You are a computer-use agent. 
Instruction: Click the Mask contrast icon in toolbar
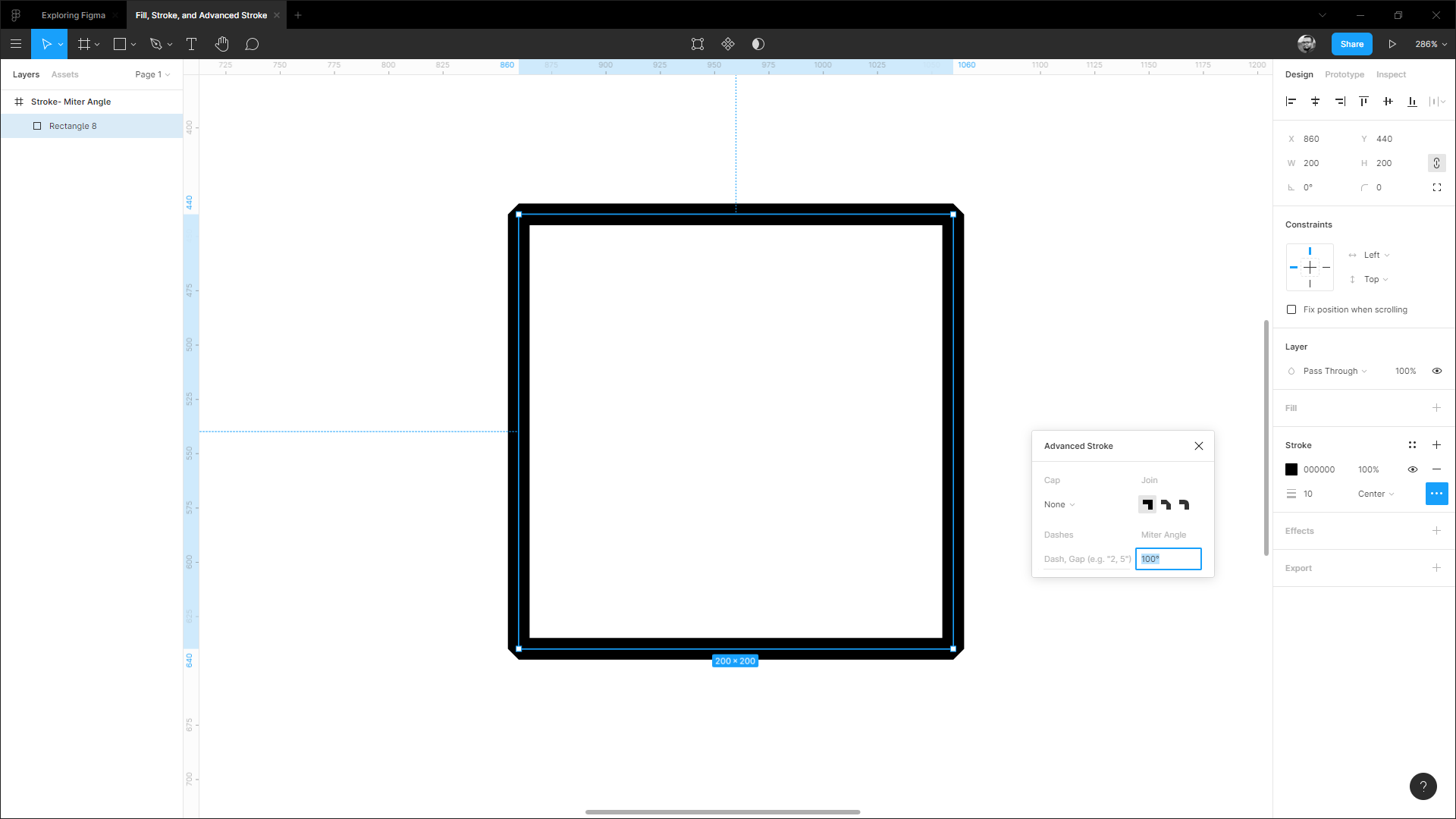(x=758, y=44)
